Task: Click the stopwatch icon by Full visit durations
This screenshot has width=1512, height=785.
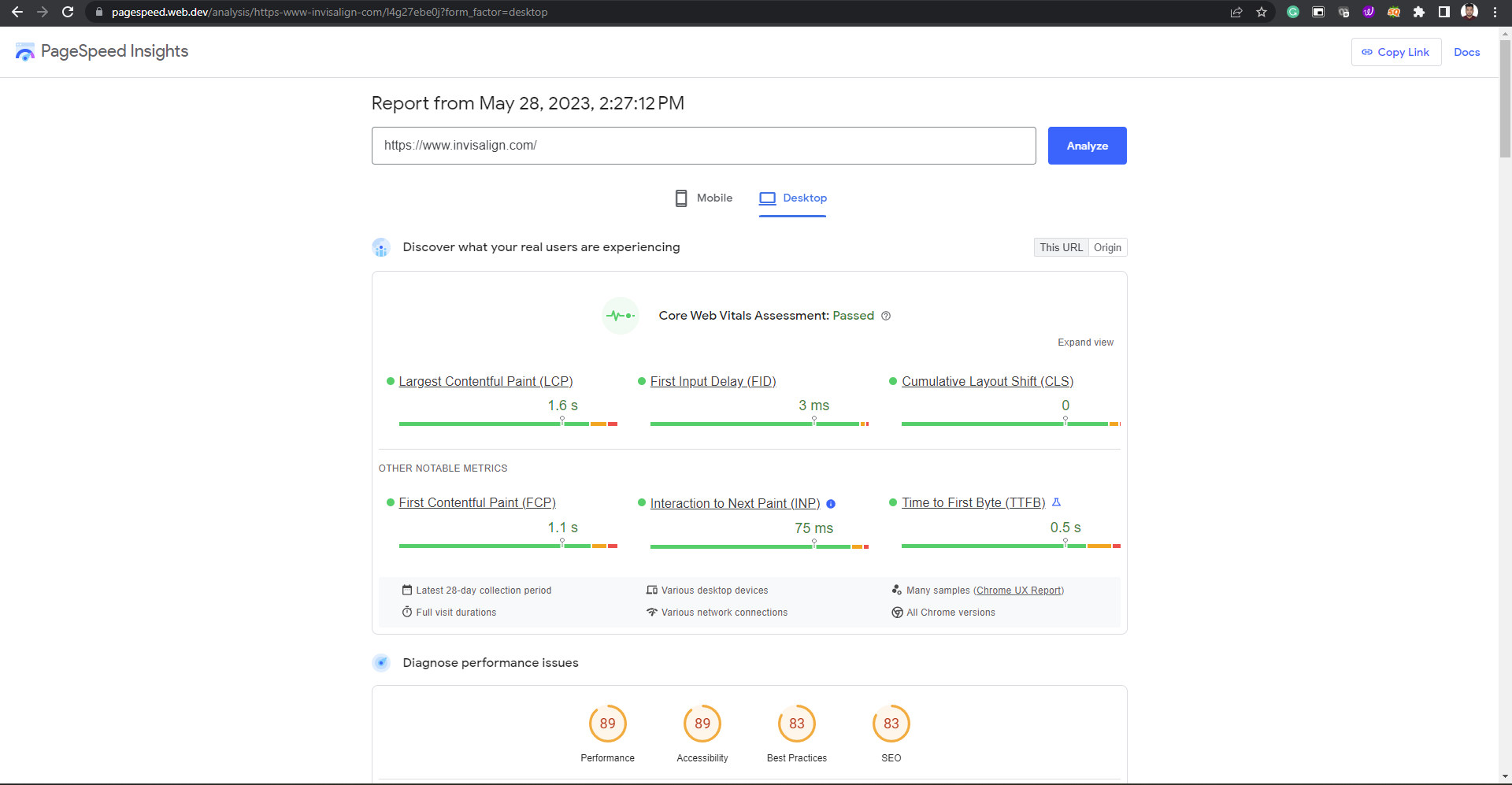Action: coord(407,612)
